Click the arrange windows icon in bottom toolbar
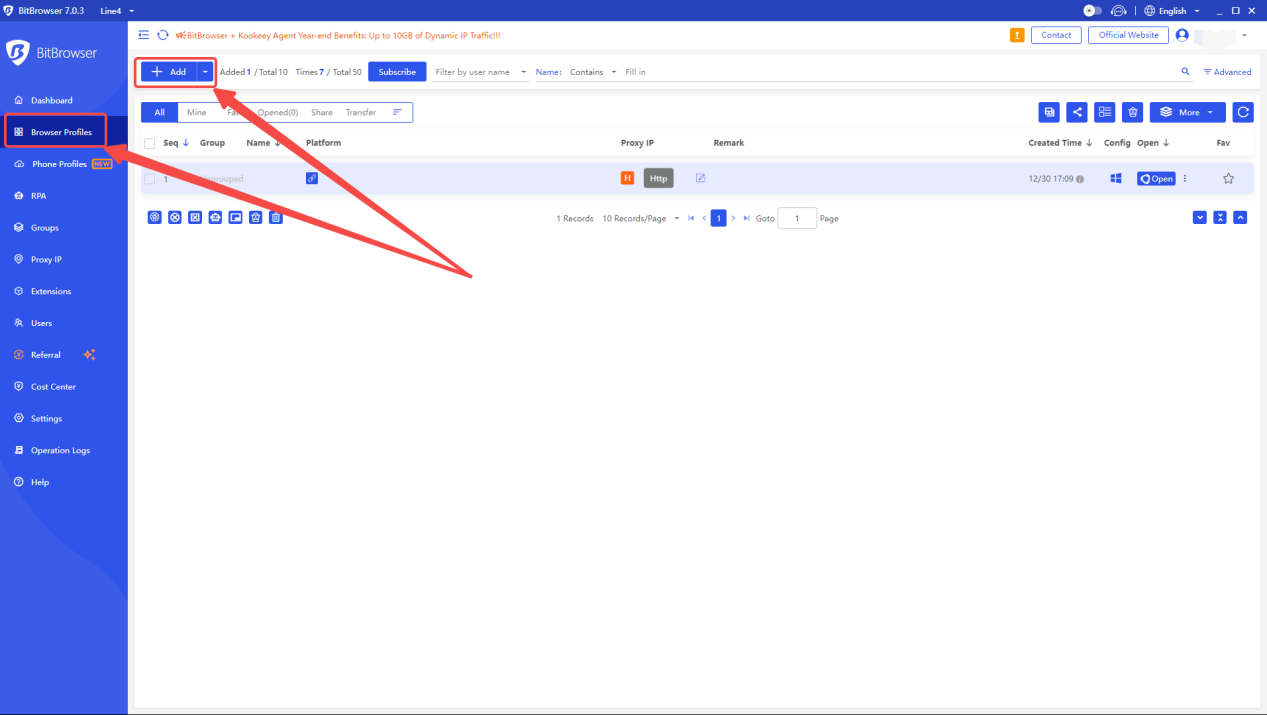The image size is (1267, 715). [236, 217]
